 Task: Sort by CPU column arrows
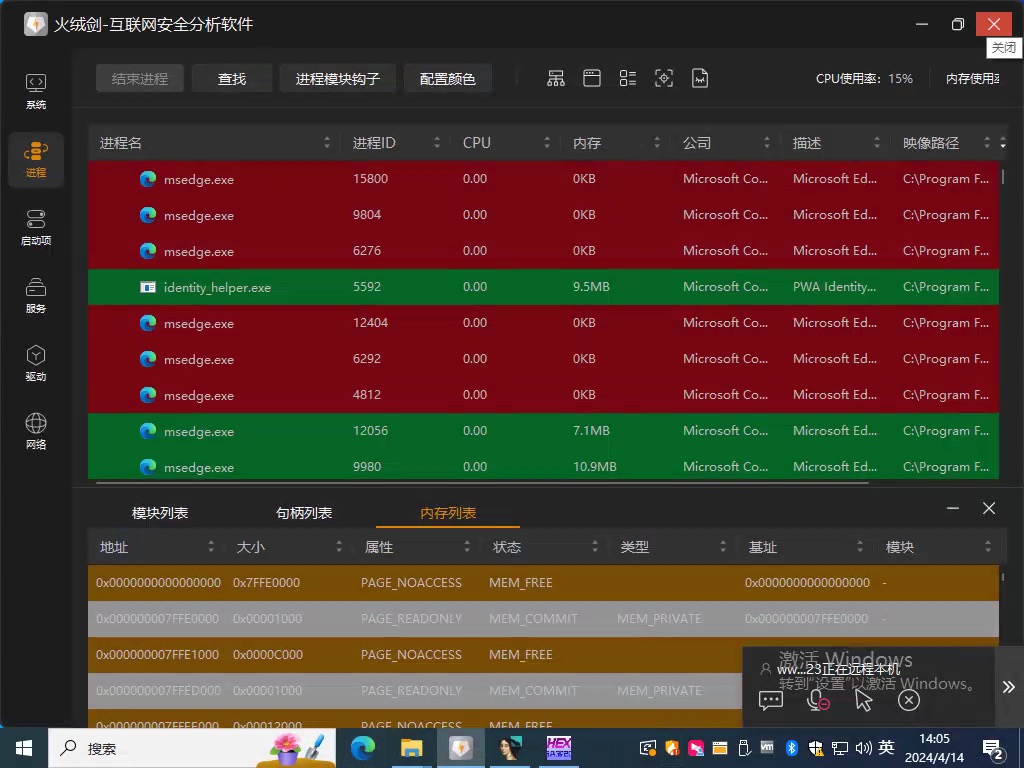(x=547, y=142)
